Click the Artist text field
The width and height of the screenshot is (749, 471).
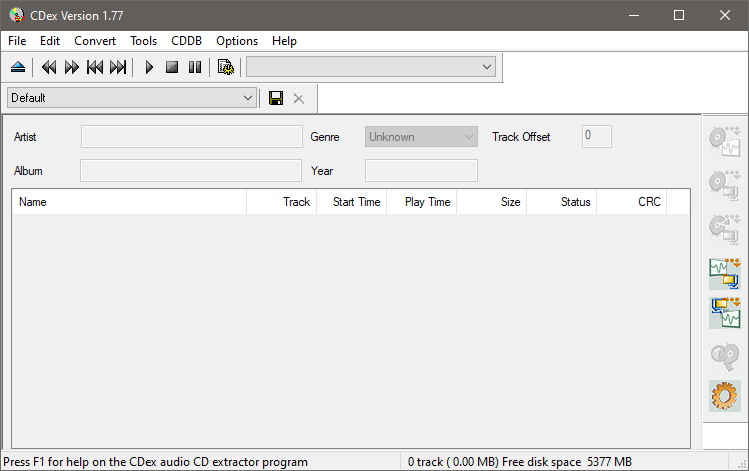pos(192,137)
